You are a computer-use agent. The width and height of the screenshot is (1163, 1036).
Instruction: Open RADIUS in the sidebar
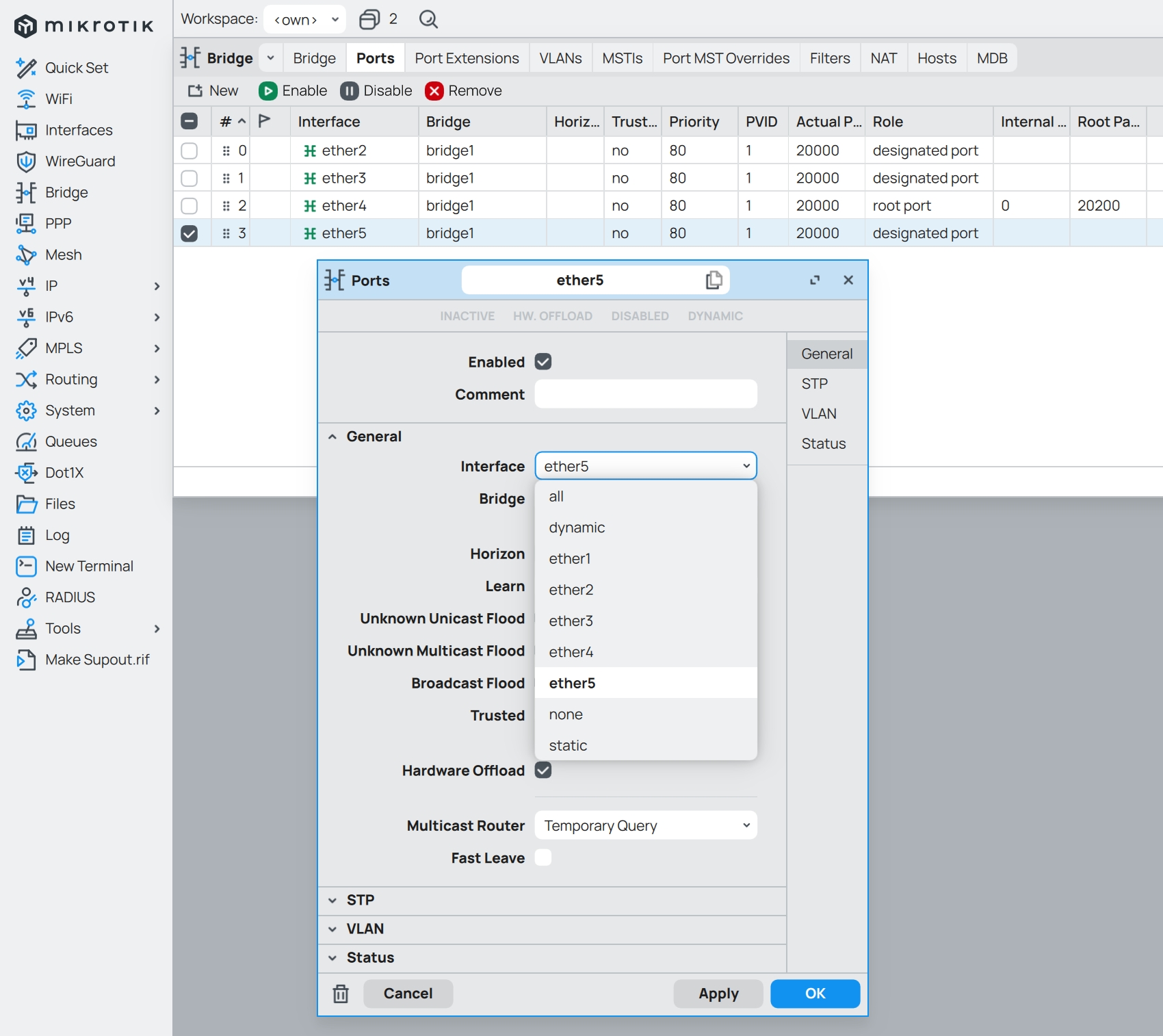70,597
